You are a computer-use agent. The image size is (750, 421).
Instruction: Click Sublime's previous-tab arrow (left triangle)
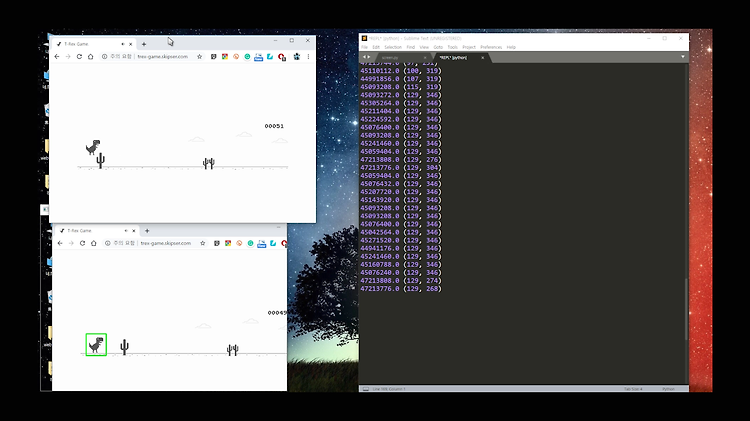coord(364,57)
